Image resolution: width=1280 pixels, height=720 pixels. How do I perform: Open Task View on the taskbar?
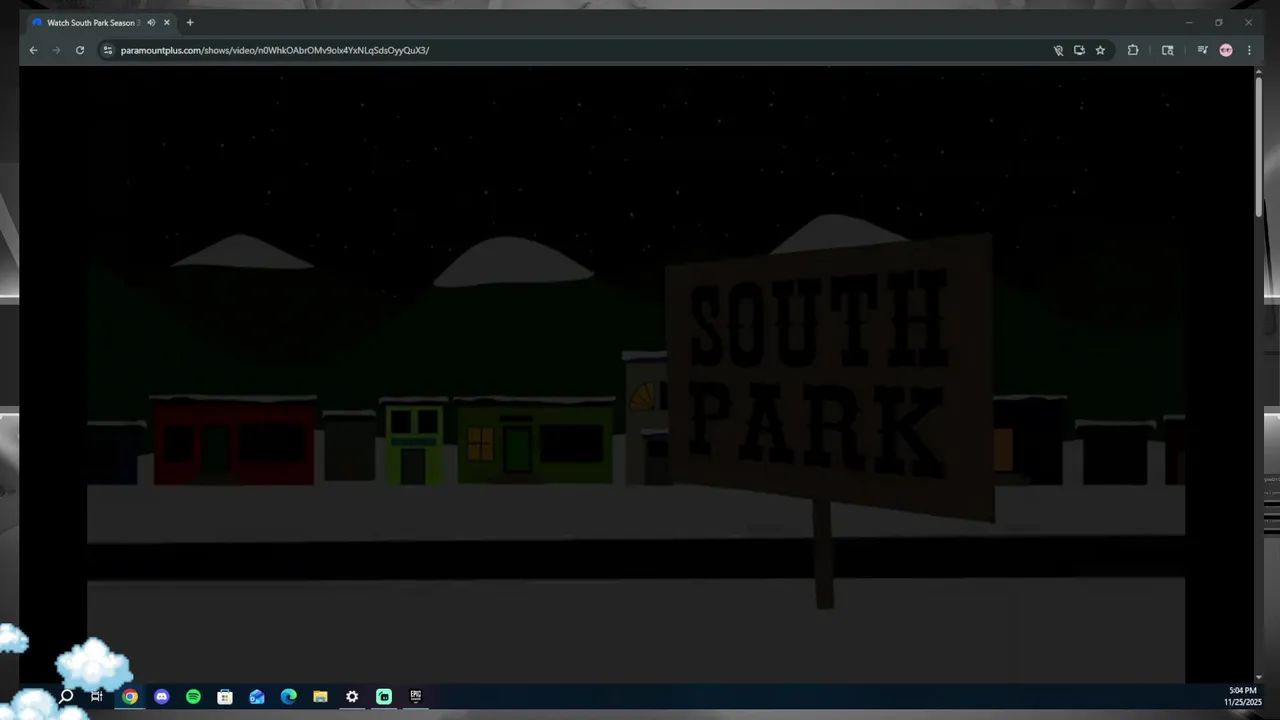click(x=97, y=696)
